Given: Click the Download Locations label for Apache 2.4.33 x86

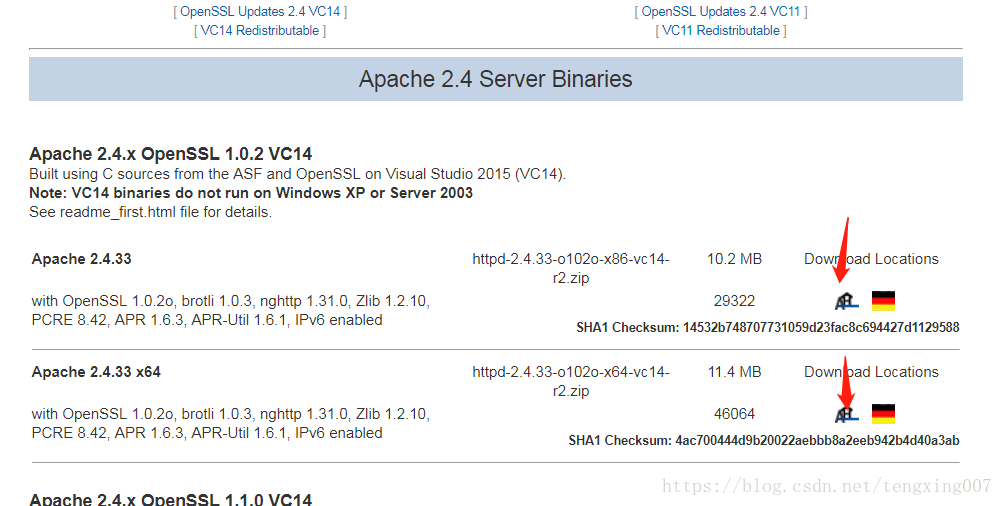Looking at the screenshot, I should tap(871, 259).
